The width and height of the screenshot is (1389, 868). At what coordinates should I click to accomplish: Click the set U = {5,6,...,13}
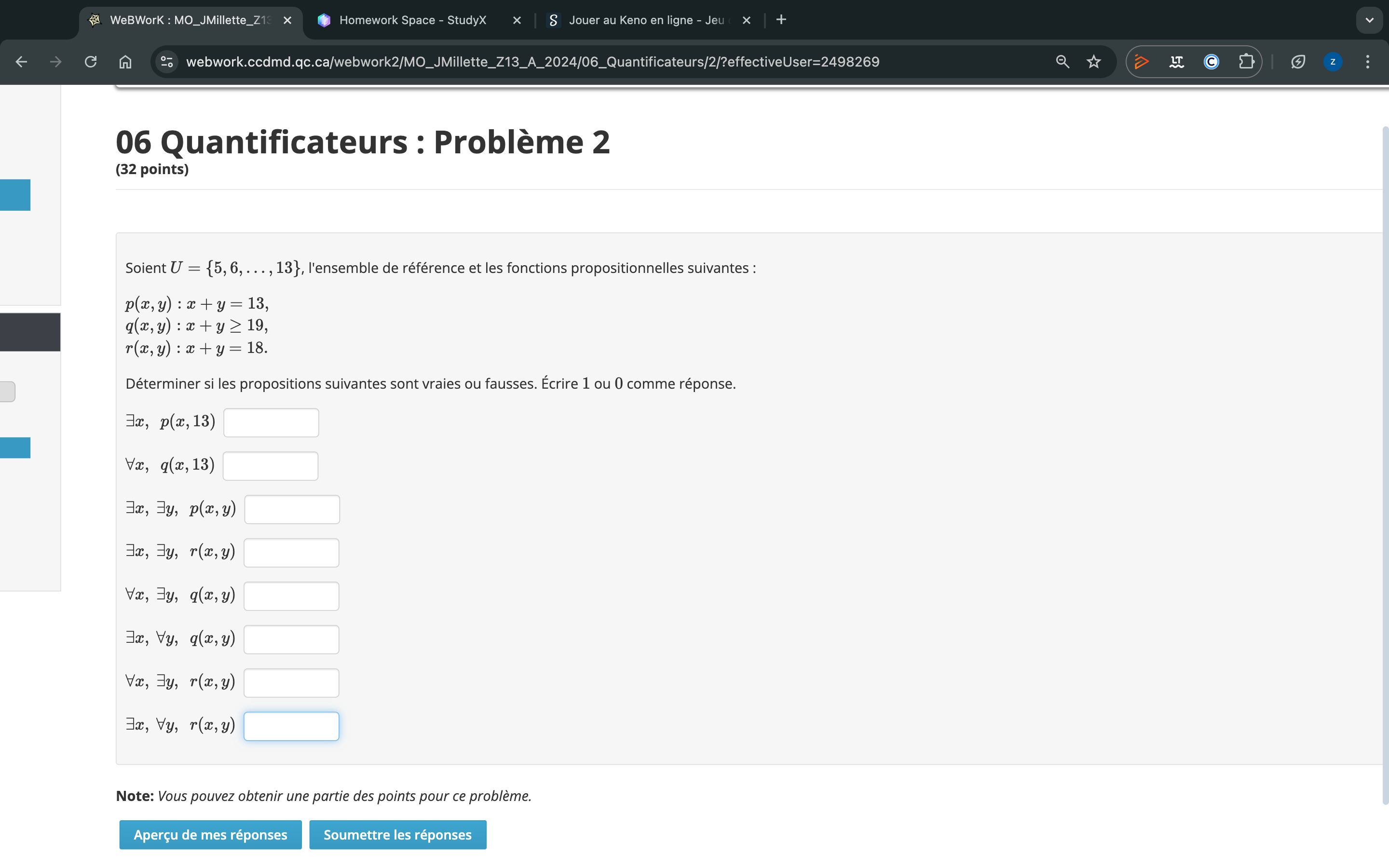pyautogui.click(x=235, y=268)
